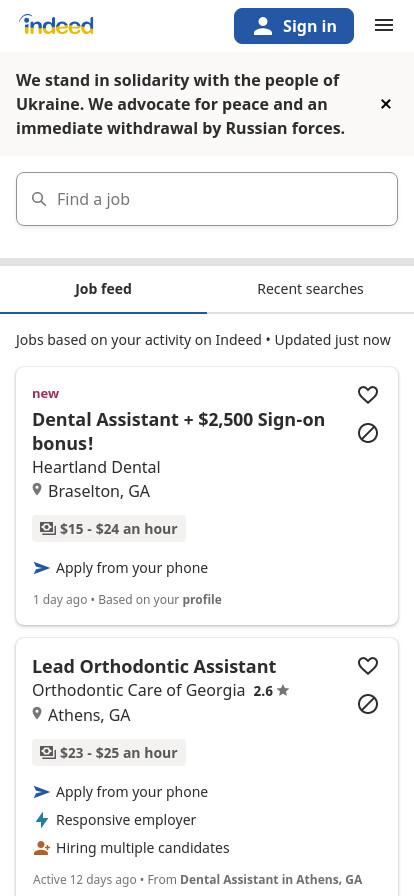The width and height of the screenshot is (414, 896).
Task: Focus the Find a job search field
Action: [207, 199]
